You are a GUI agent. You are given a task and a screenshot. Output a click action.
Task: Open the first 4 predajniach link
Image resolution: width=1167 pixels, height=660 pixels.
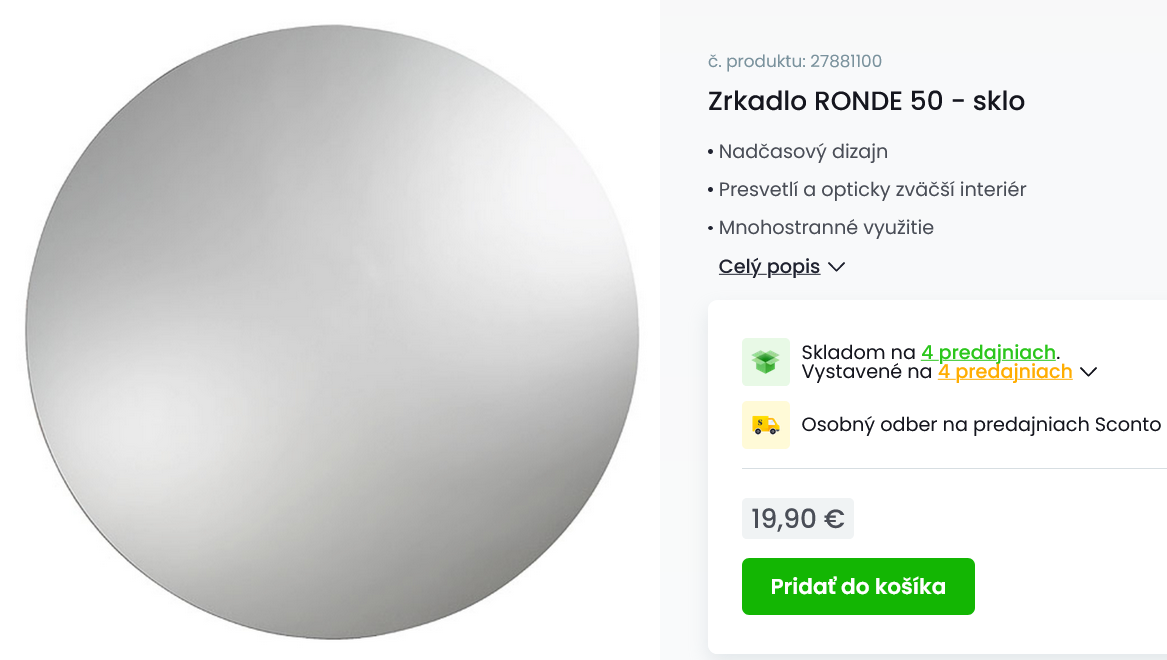[986, 352]
